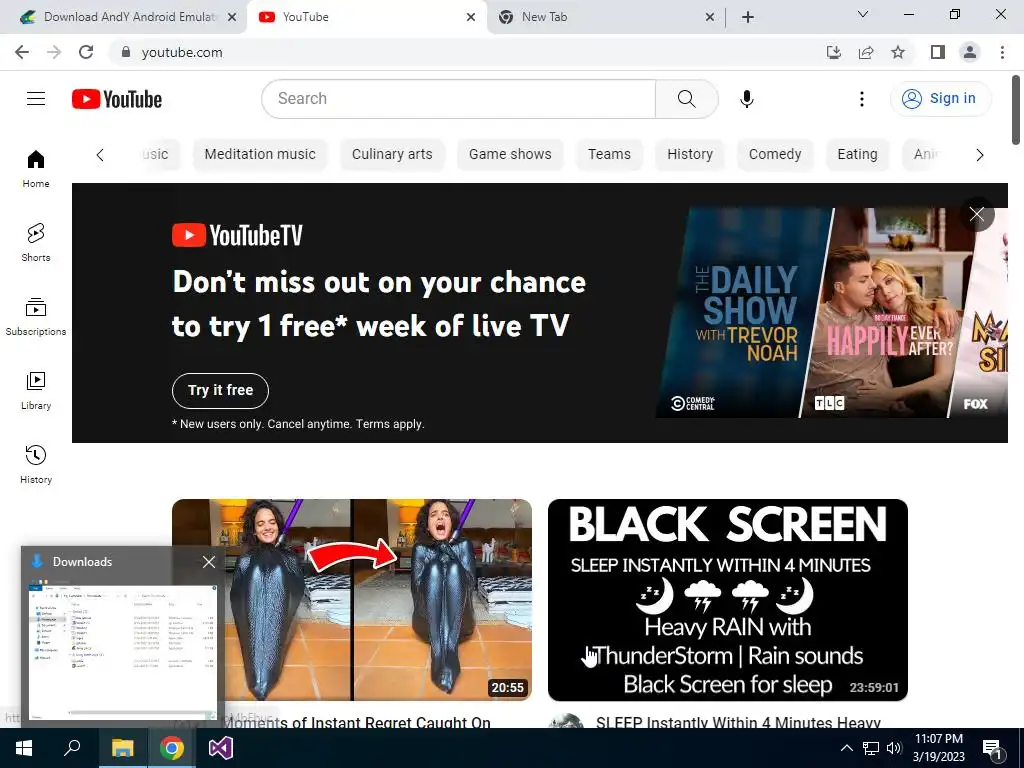This screenshot has width=1024, height=768.
Task: Show hidden tray icons chevron
Action: 846,748
